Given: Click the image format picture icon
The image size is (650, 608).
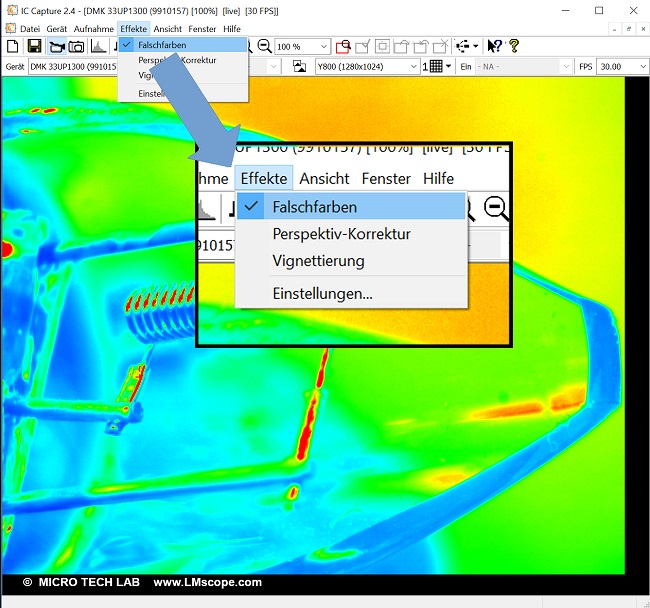Looking at the screenshot, I should click(298, 66).
